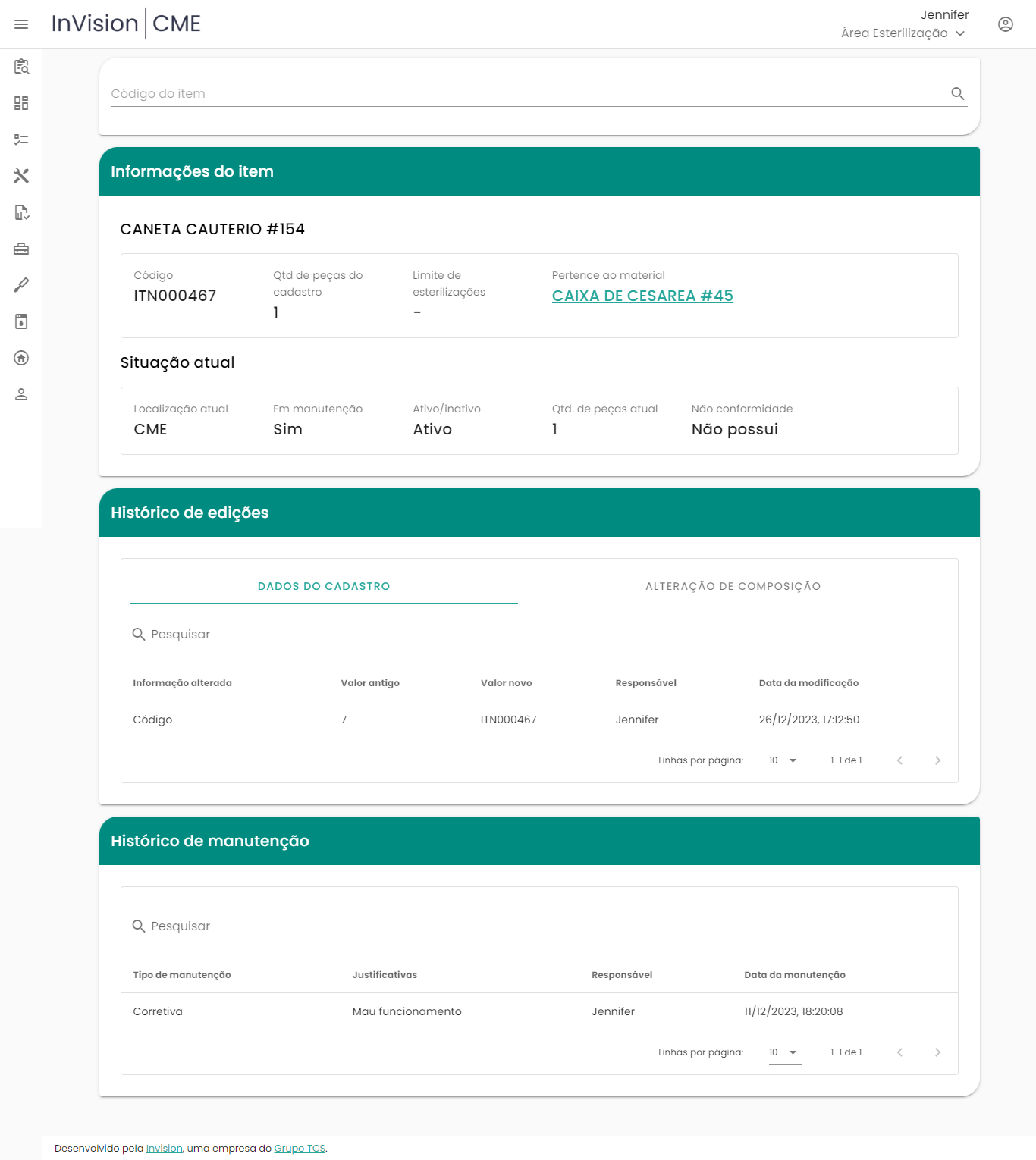Viewport: 1036px width, 1160px height.
Task: Open rows-per-page dropdown in edit history
Action: 785,760
